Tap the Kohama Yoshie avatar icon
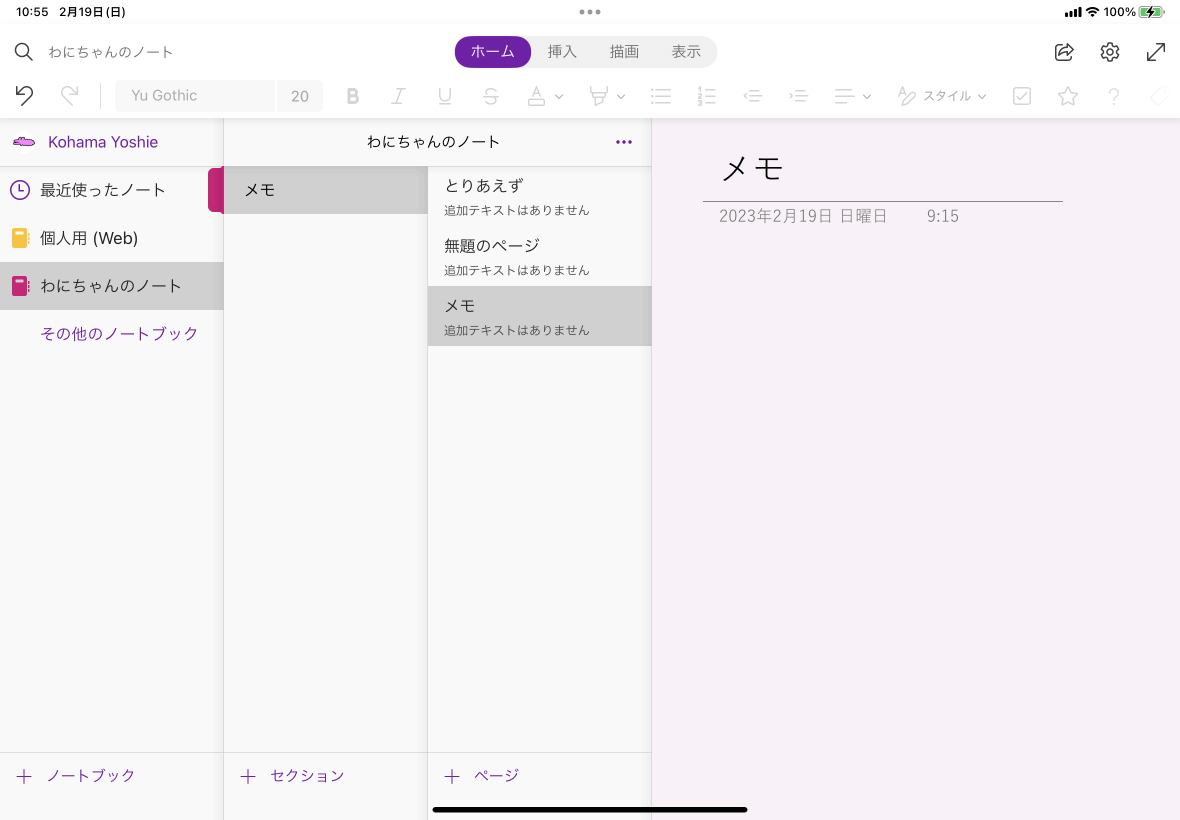 point(24,142)
